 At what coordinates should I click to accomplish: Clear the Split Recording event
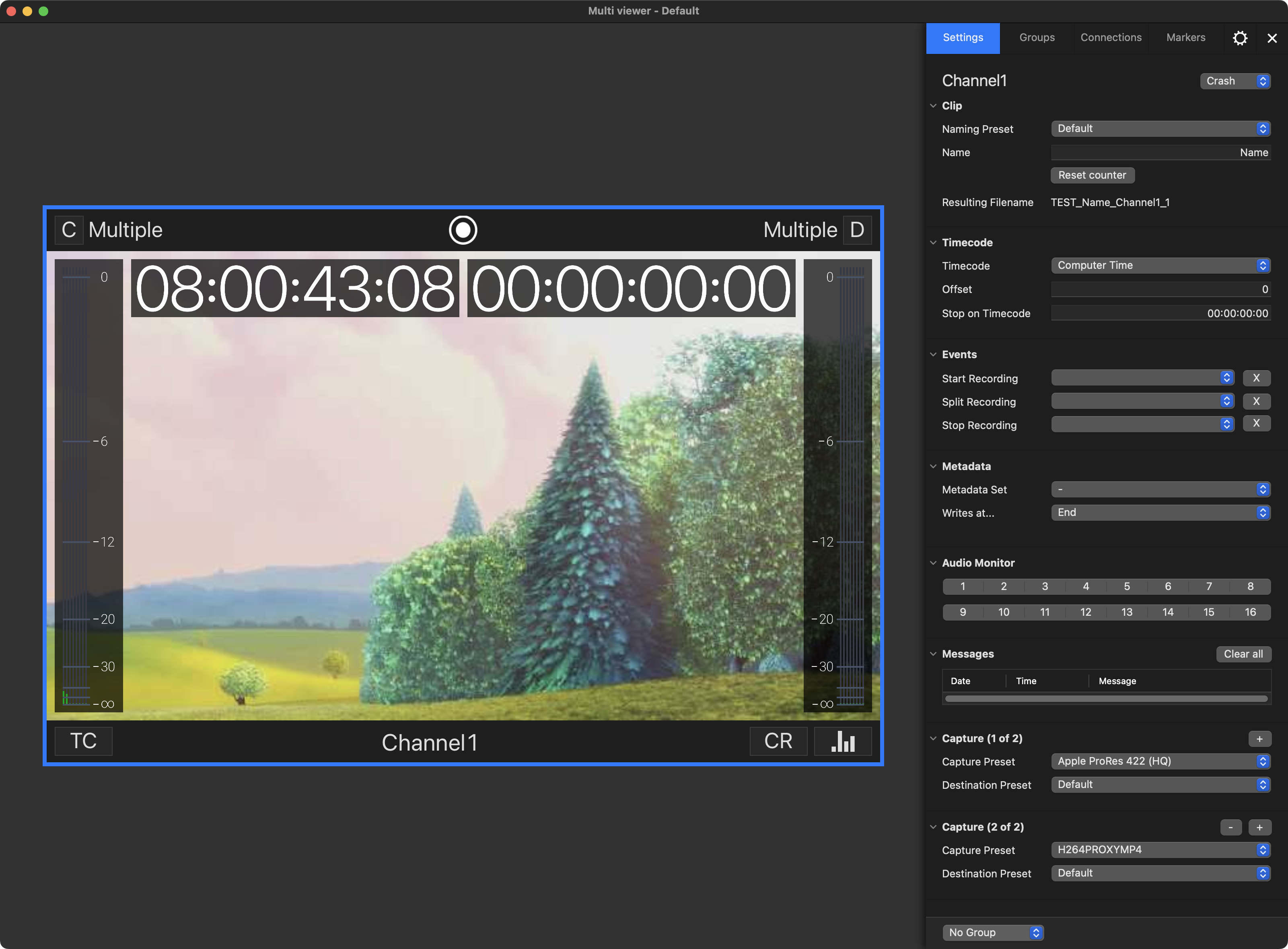[x=1256, y=401]
